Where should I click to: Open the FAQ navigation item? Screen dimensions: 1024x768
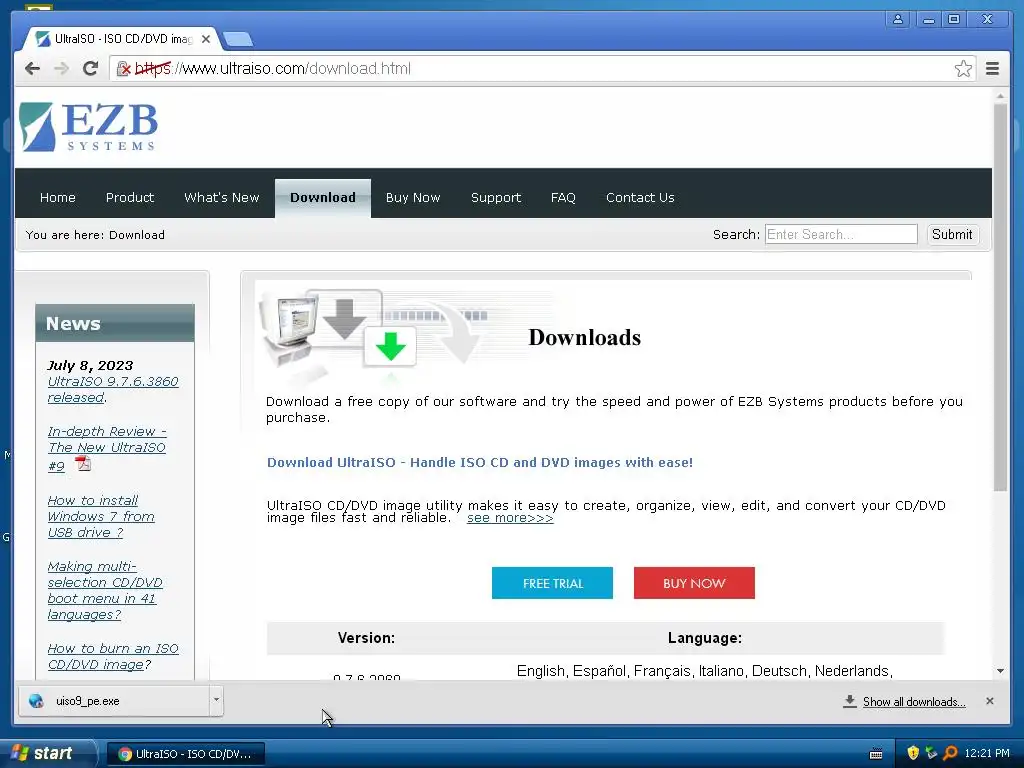pos(563,197)
